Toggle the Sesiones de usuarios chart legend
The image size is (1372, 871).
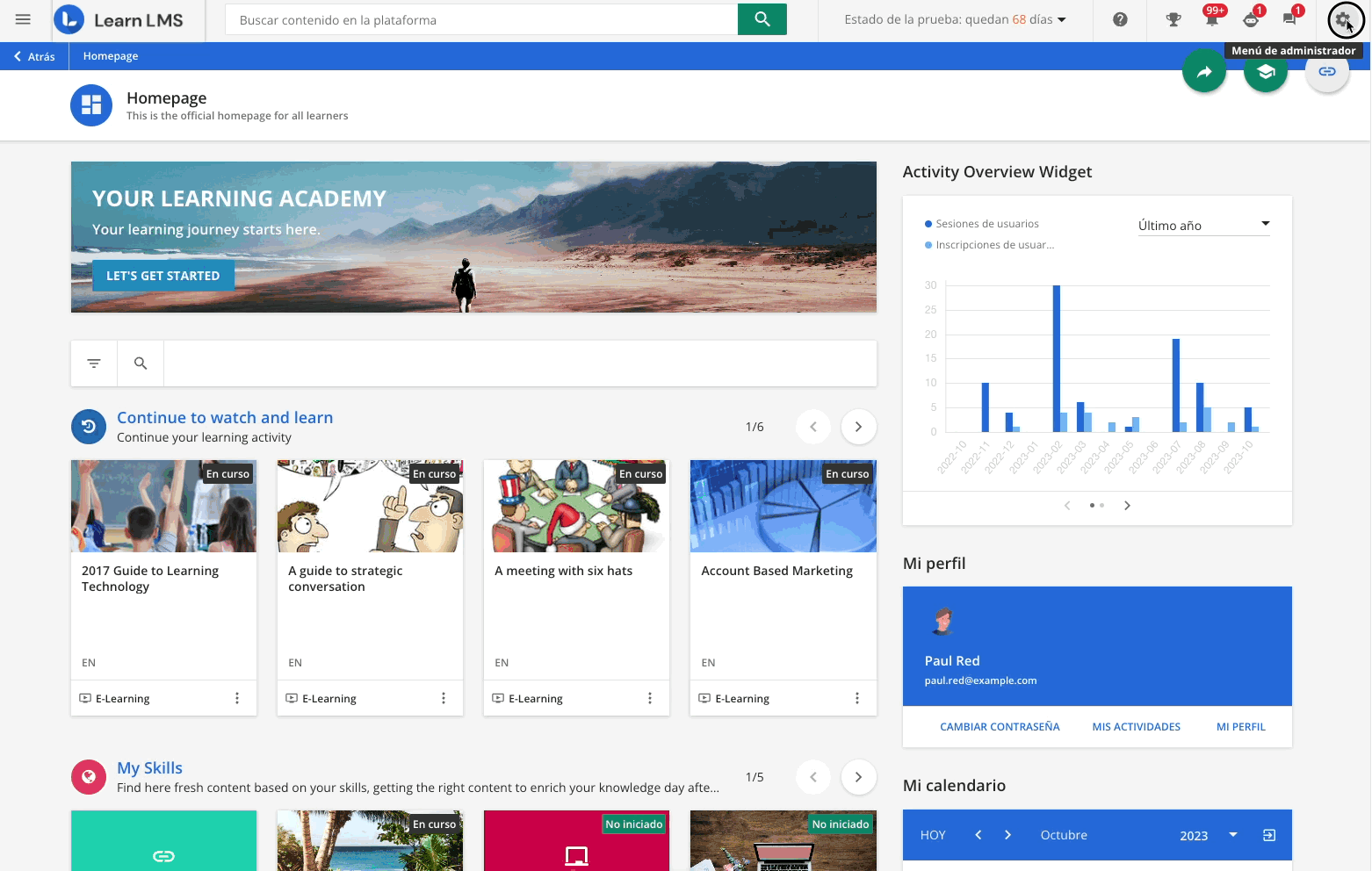pyautogui.click(x=986, y=224)
